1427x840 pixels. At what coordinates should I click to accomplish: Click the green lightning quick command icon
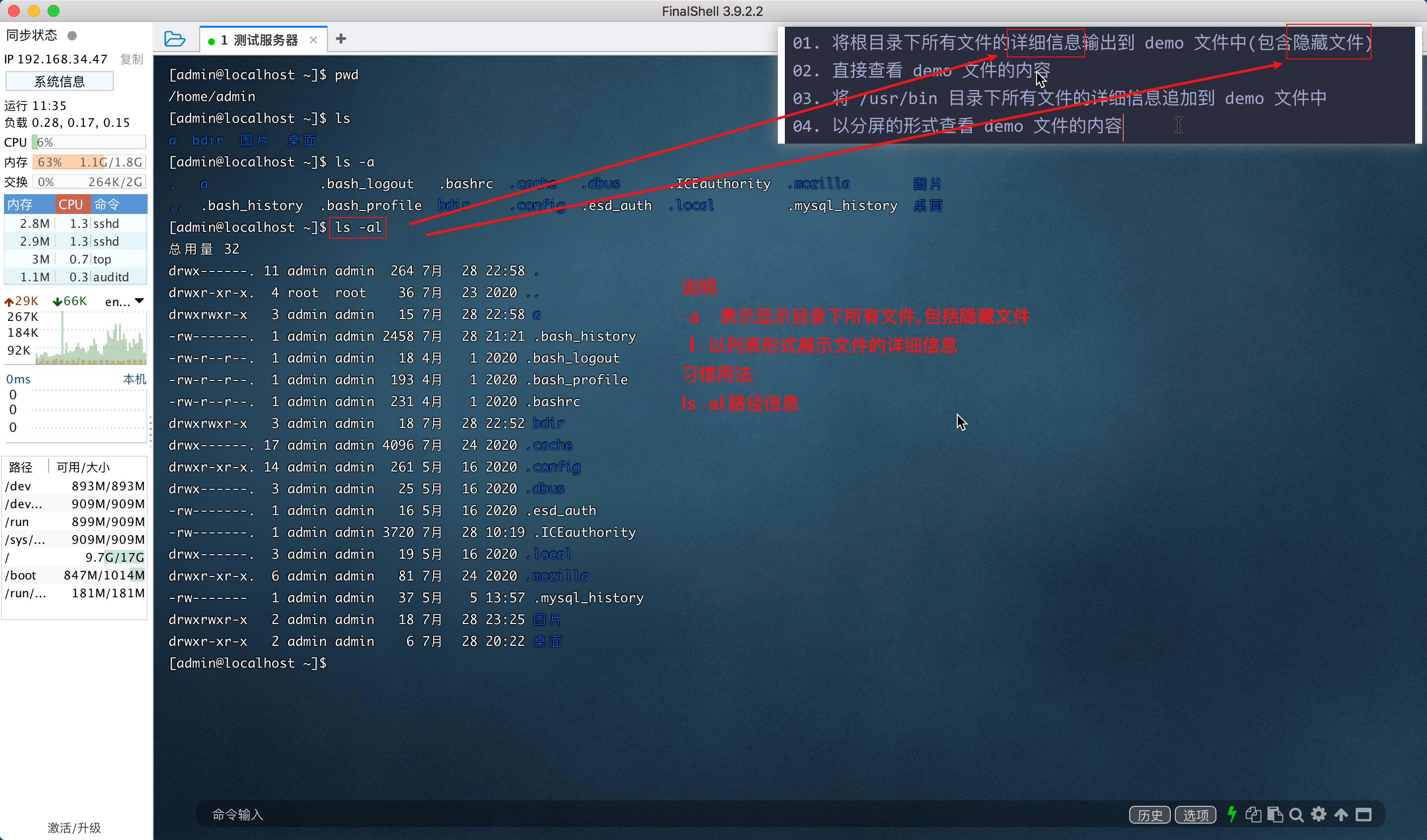pyautogui.click(x=1232, y=814)
